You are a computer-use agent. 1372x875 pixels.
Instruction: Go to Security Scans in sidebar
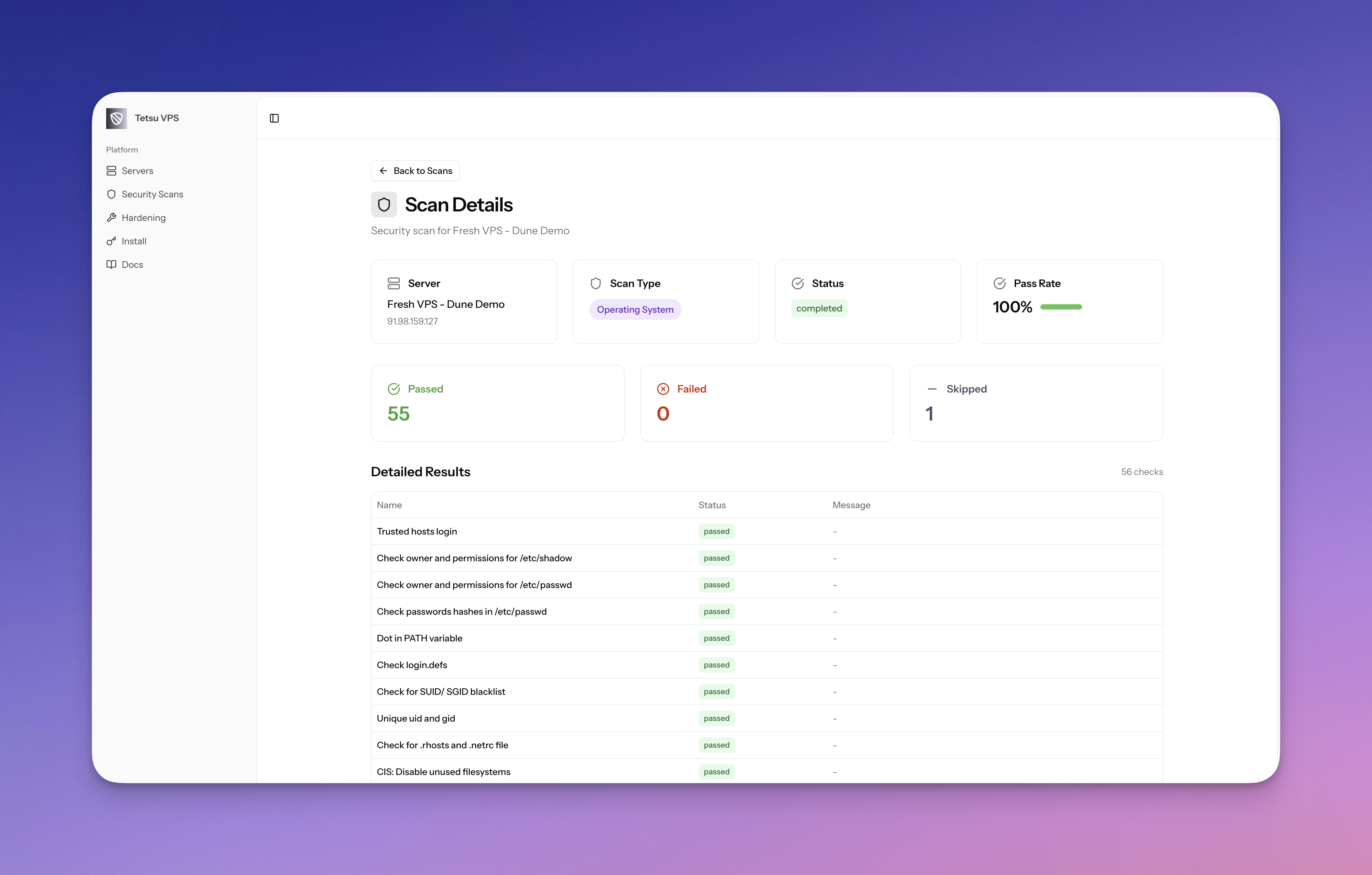(x=152, y=194)
